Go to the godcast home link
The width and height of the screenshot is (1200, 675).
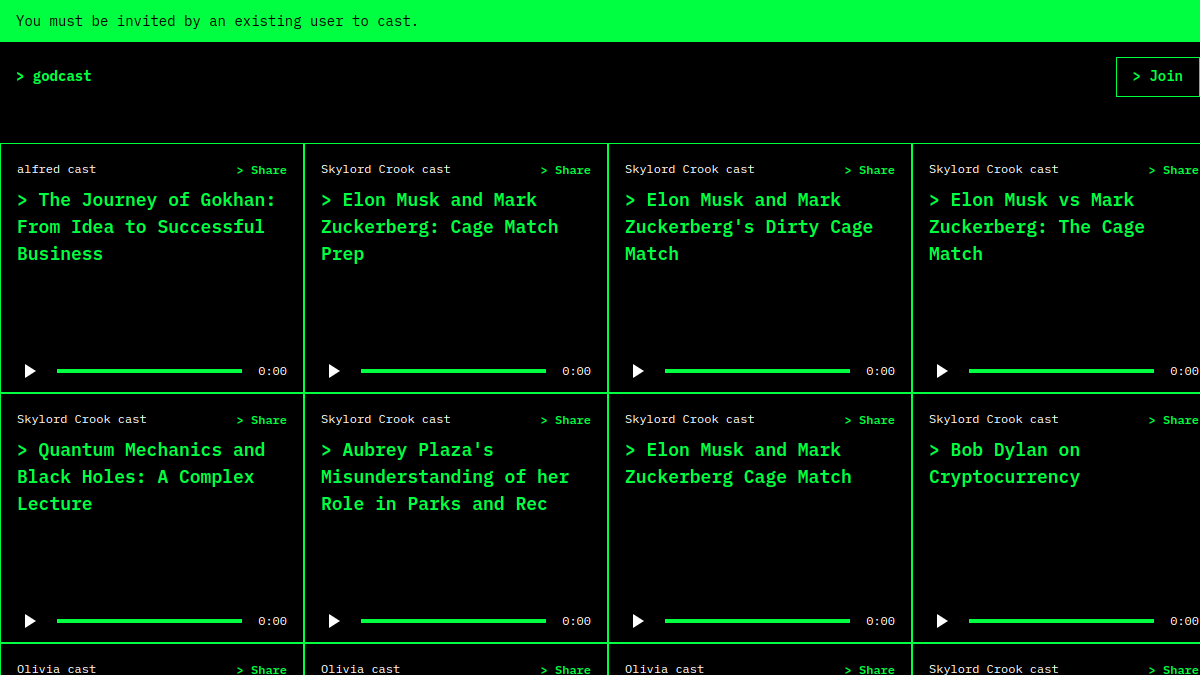(54, 76)
